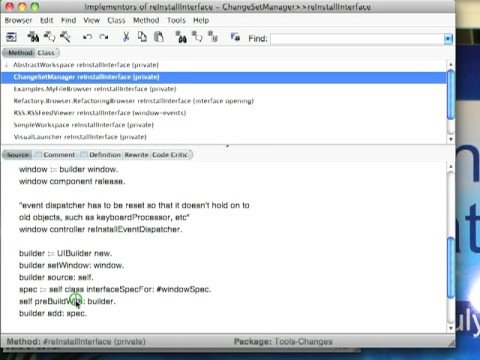
Task: Select the Rewrite tab
Action: 136,155
